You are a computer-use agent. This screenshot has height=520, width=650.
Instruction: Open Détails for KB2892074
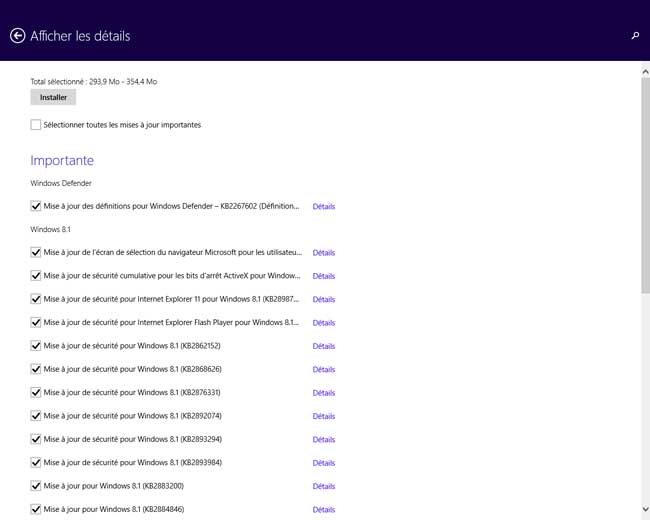[324, 416]
